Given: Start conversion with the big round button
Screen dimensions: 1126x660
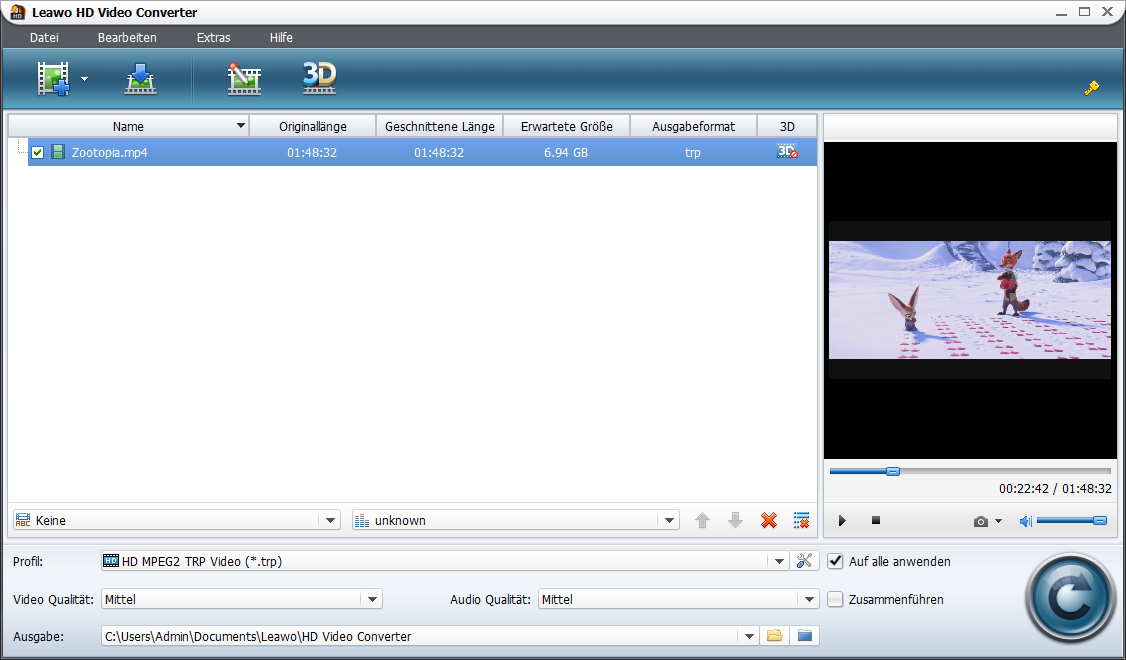Looking at the screenshot, I should pos(1071,598).
